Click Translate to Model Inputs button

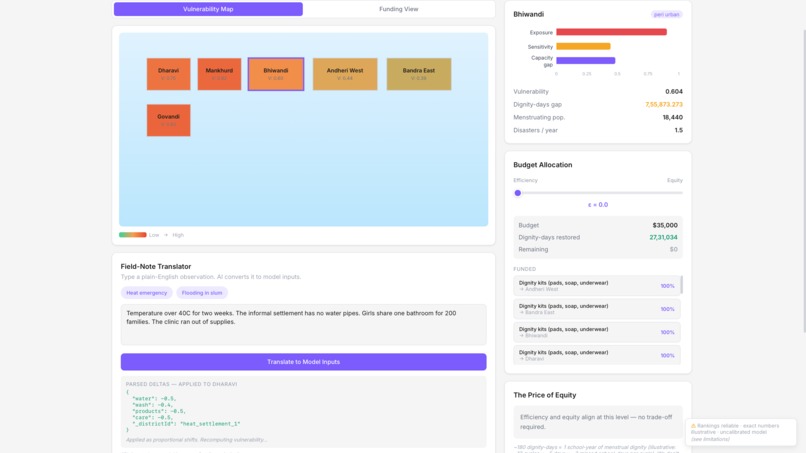coord(303,362)
